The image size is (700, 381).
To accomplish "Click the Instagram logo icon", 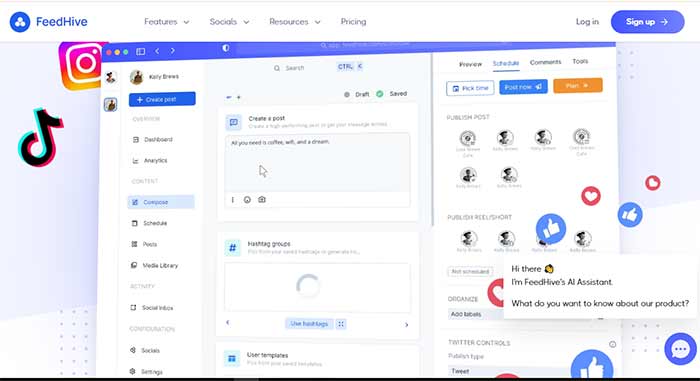I will click(x=80, y=65).
